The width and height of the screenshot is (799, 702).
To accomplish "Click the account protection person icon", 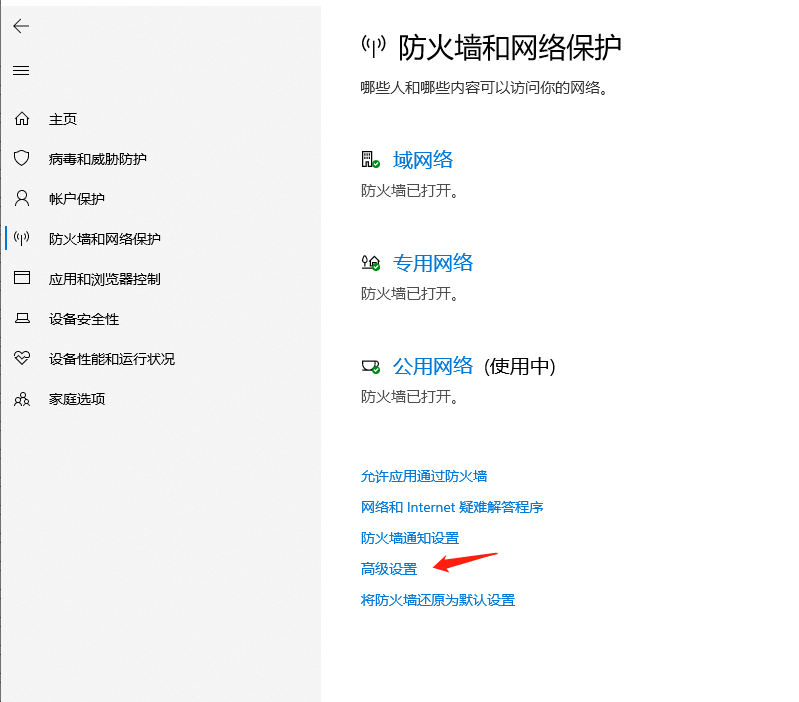I will [x=22, y=199].
